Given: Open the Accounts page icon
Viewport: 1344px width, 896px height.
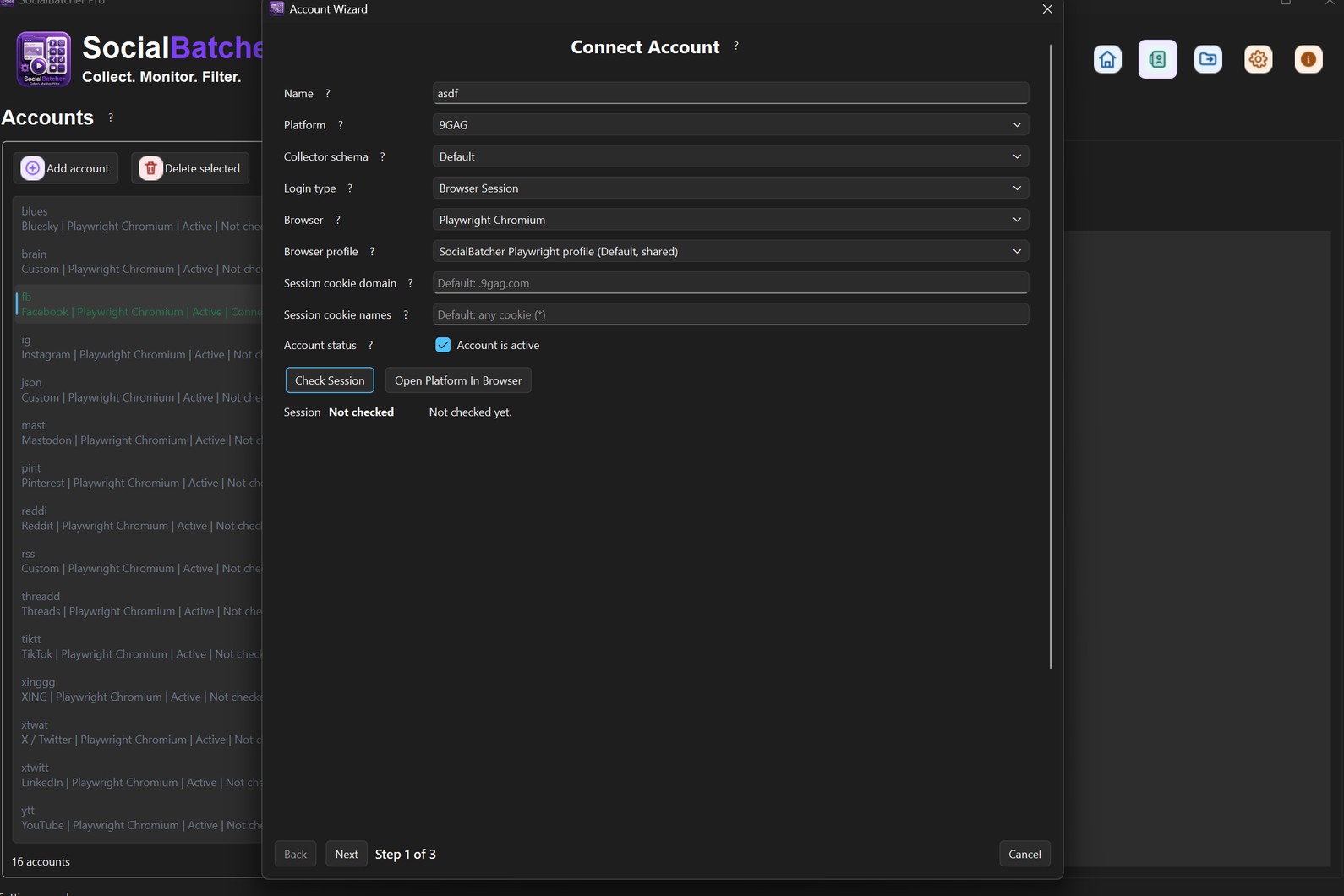Looking at the screenshot, I should pos(1157,59).
